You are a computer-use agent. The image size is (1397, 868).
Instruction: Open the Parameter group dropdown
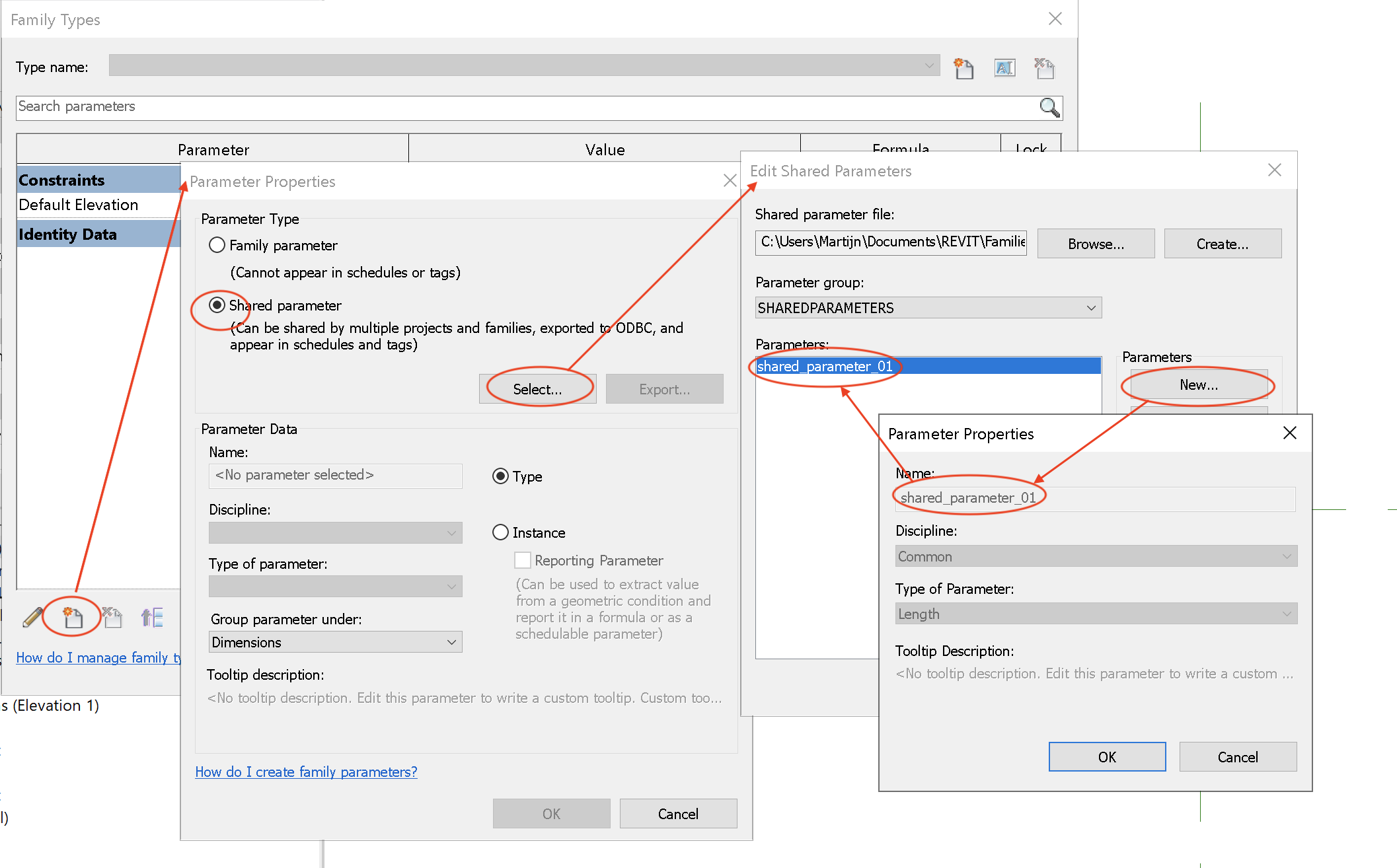coord(1090,307)
